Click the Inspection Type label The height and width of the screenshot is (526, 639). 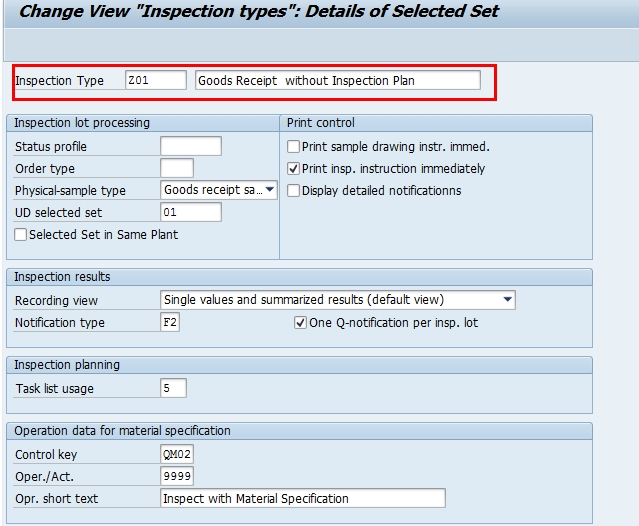[59, 81]
